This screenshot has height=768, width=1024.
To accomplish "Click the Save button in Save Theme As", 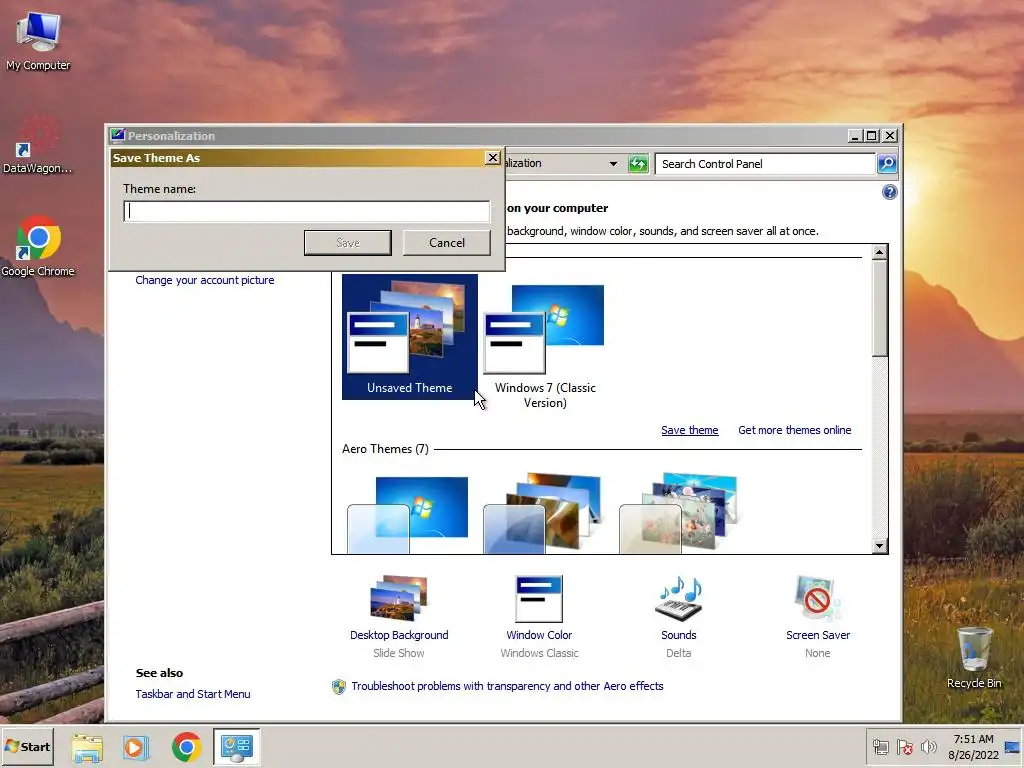I will point(347,243).
